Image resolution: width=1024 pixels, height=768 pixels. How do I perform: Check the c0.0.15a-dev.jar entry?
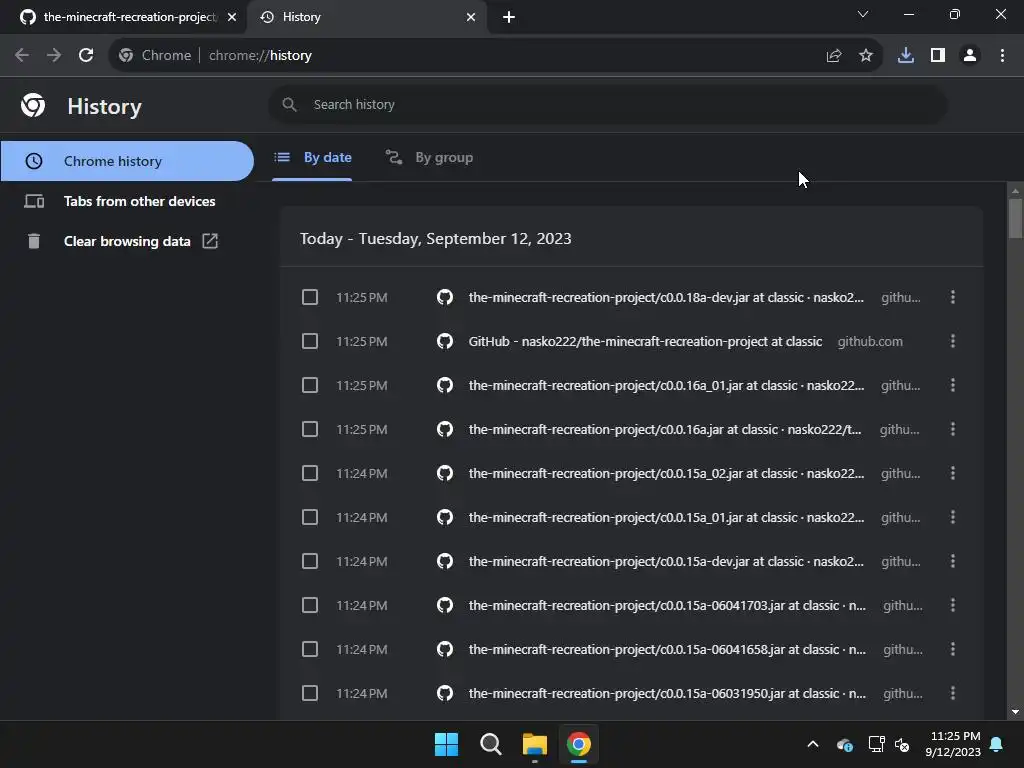pos(310,562)
